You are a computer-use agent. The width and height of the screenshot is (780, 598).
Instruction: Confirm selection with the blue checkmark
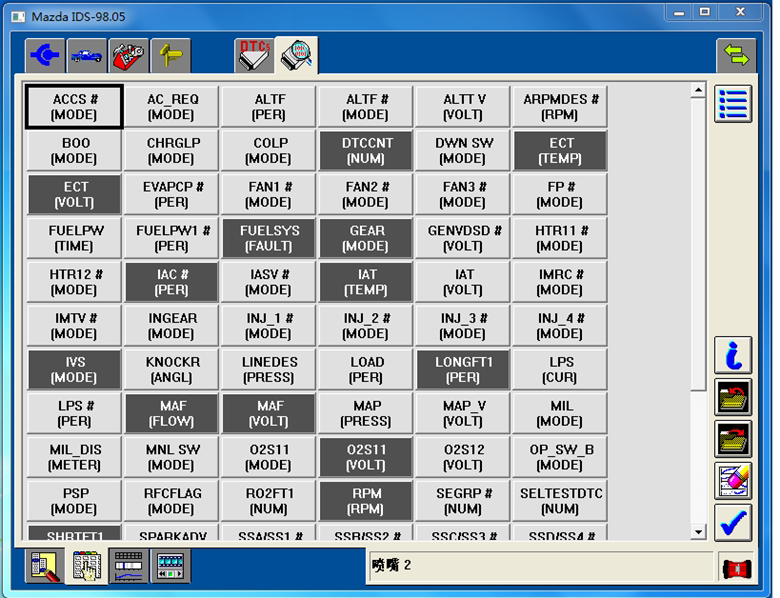coord(733,522)
